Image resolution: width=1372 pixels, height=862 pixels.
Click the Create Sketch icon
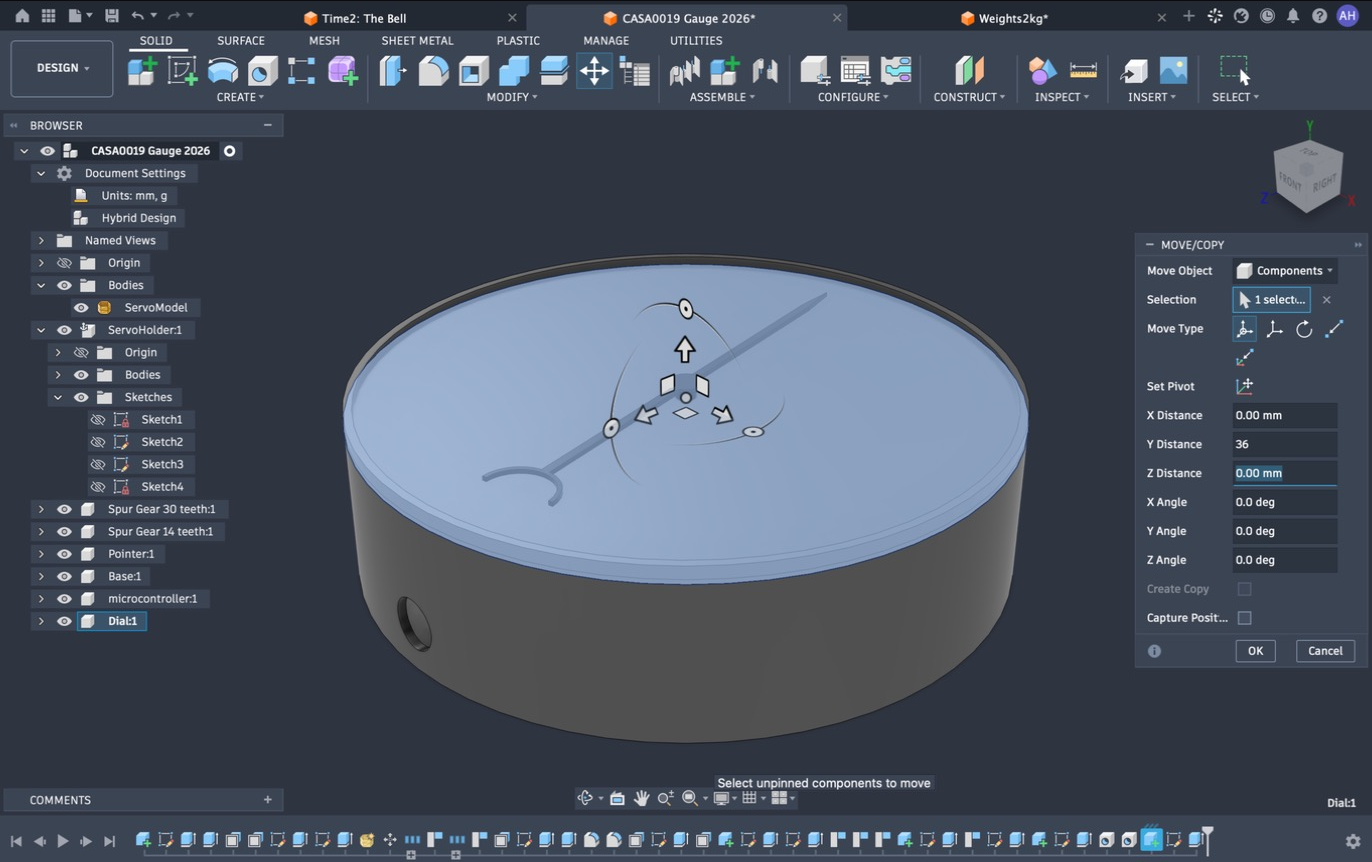click(182, 70)
